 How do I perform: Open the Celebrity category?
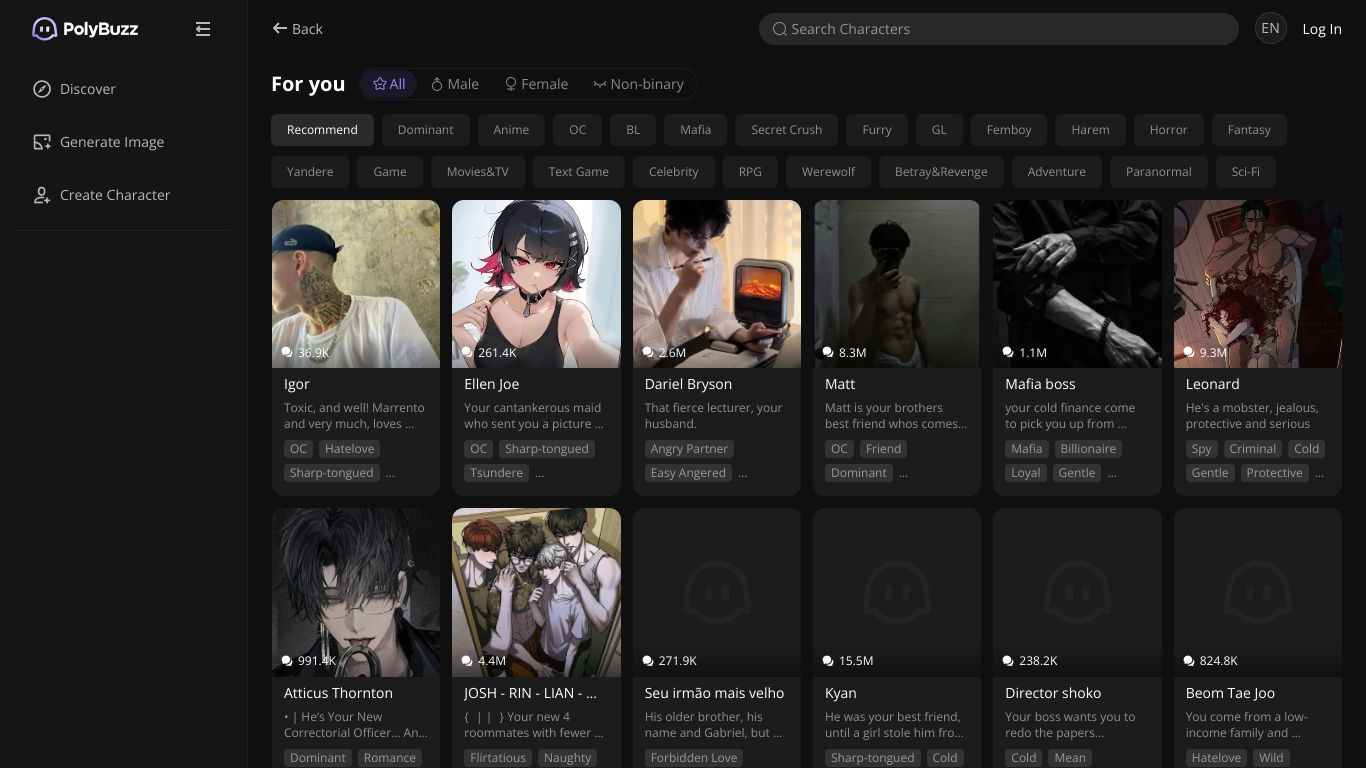click(x=673, y=172)
